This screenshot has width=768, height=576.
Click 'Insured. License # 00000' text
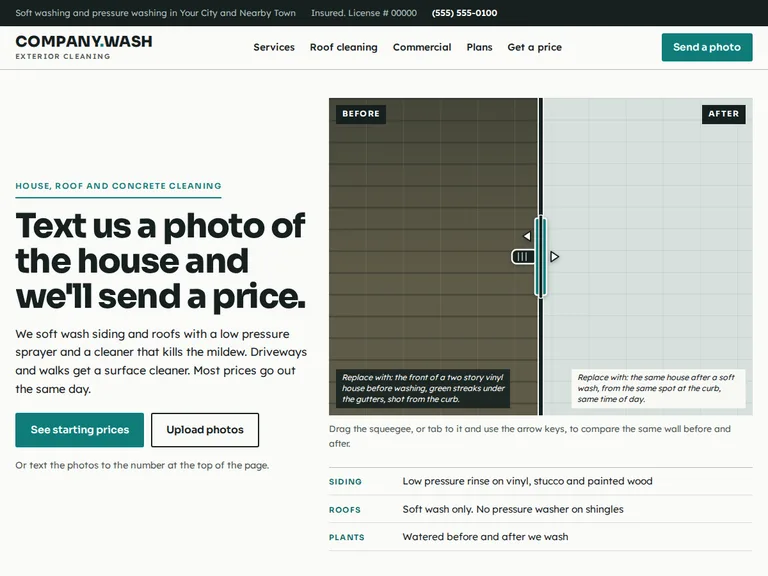coord(364,13)
